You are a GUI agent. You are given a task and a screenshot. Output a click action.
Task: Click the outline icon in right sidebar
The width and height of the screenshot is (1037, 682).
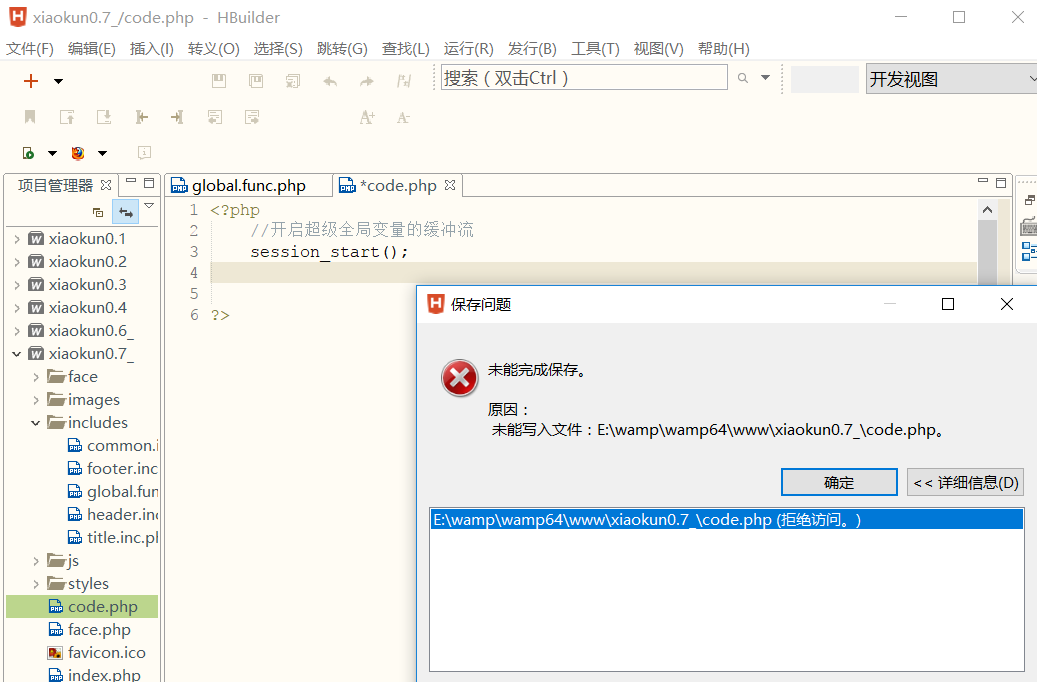[1028, 251]
